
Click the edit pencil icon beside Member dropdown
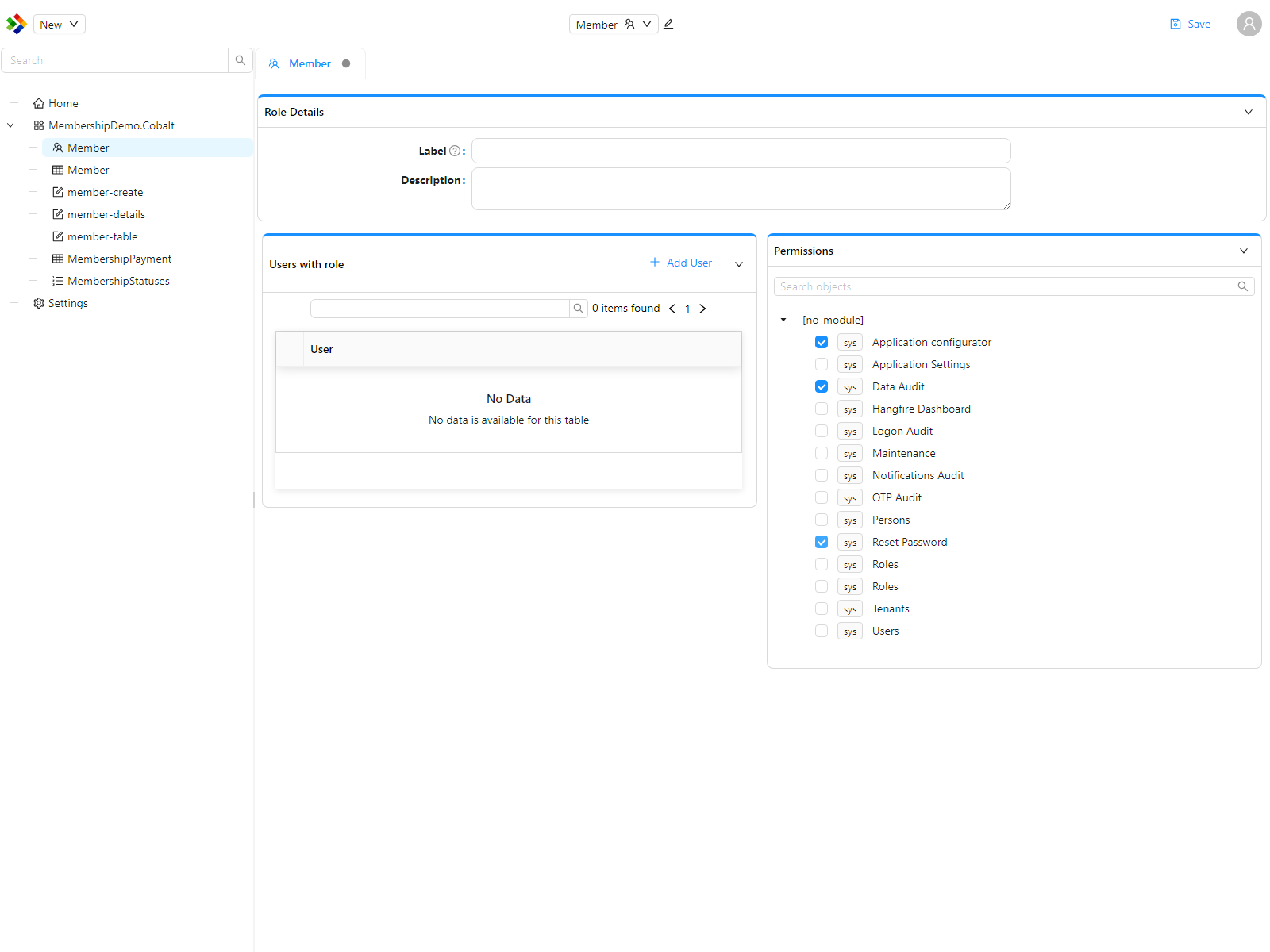(668, 24)
